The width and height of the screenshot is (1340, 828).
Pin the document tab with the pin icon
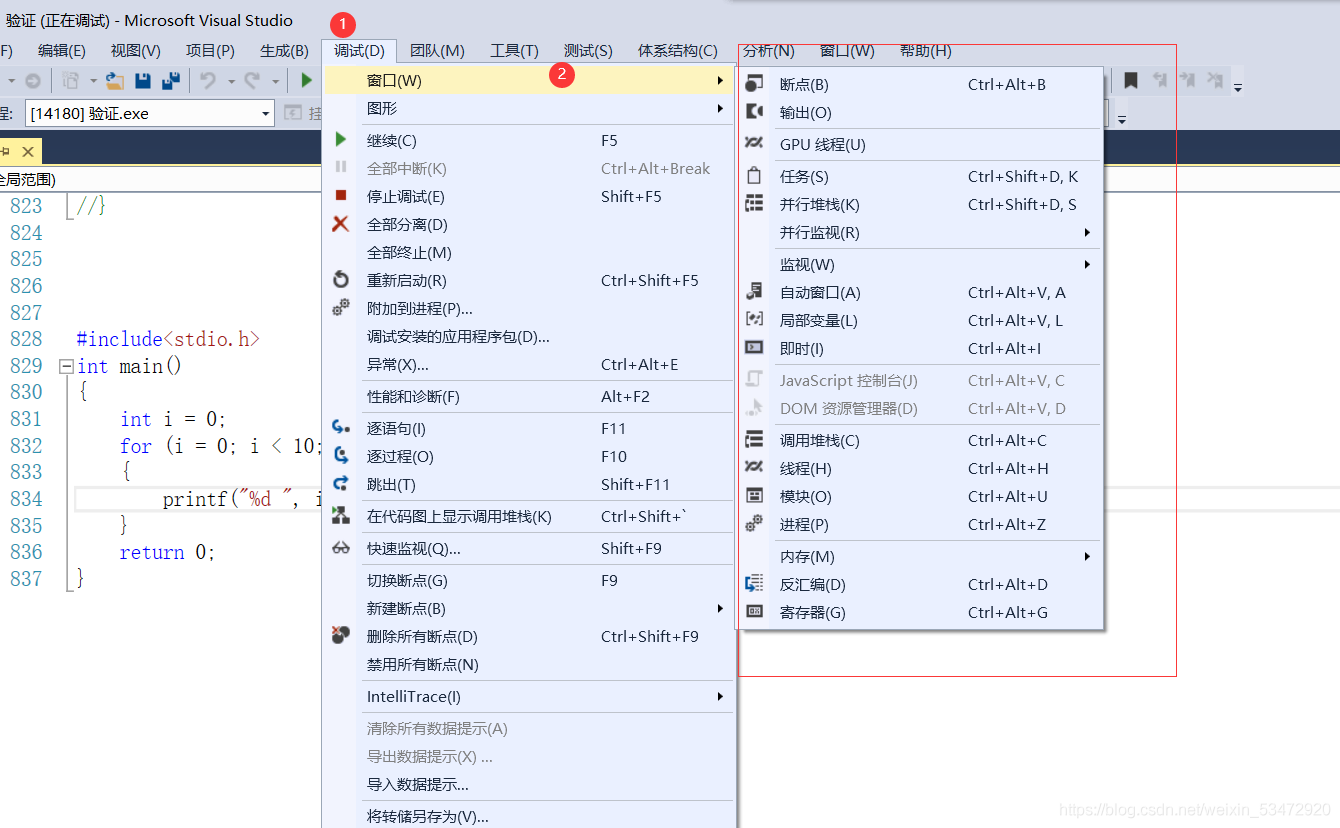(5, 152)
